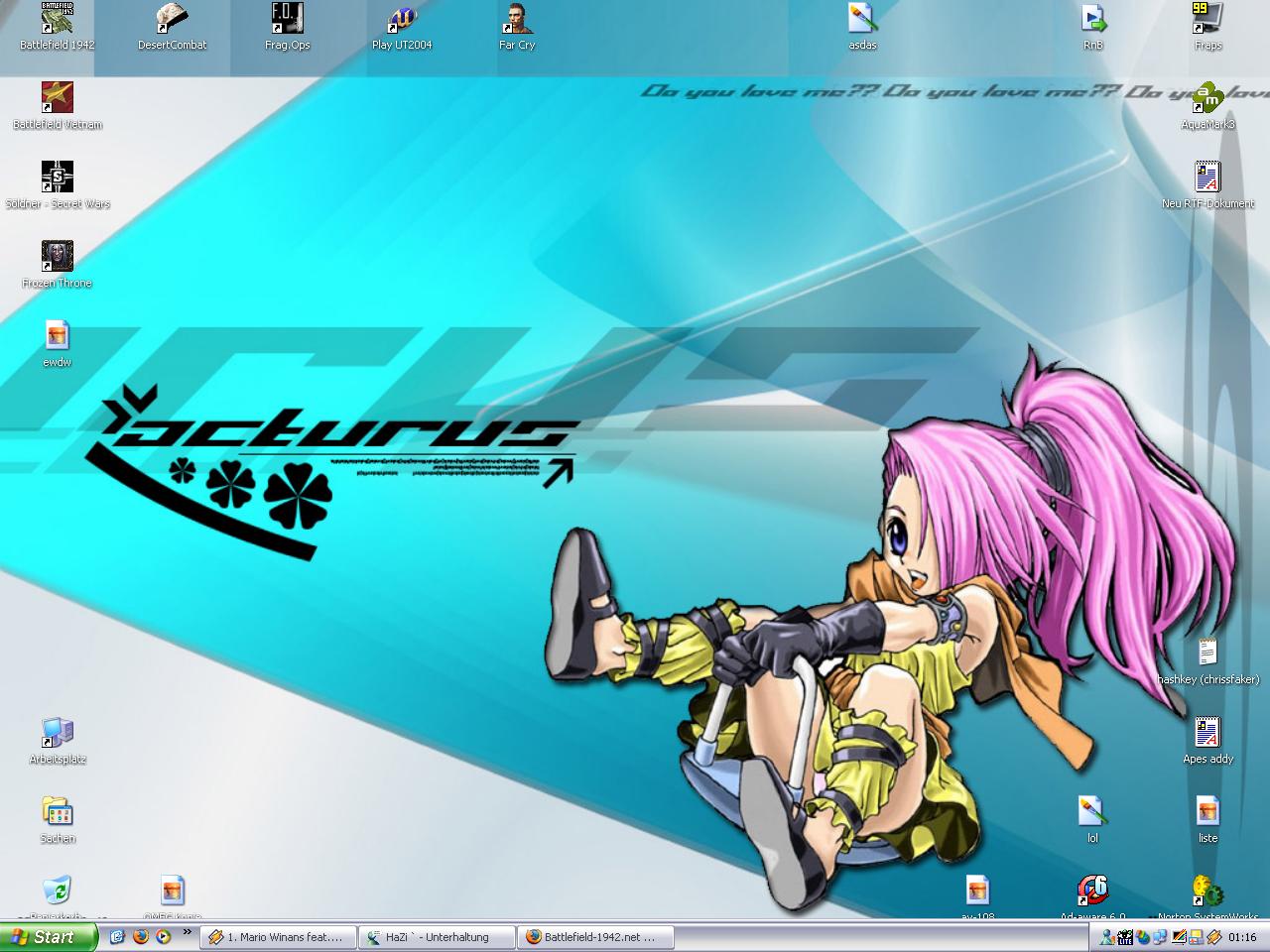Select the Söldner - Secret Wars icon
The image size is (1270, 952).
tap(58, 178)
